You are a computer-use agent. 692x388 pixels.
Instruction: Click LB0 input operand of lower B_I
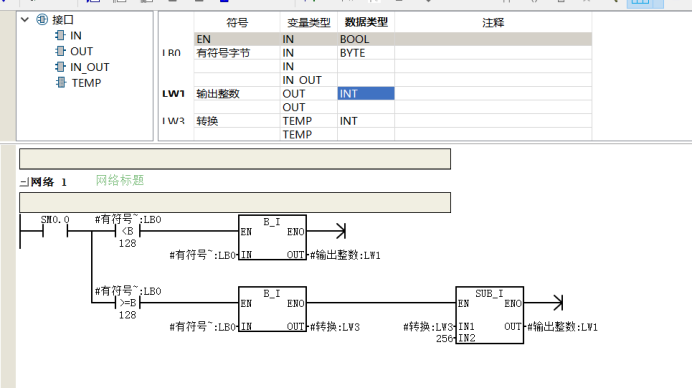point(203,327)
